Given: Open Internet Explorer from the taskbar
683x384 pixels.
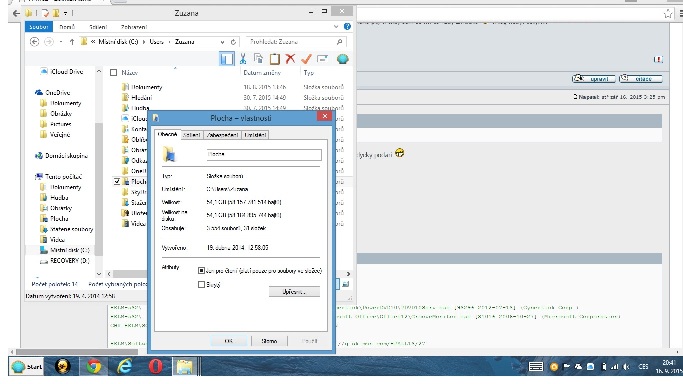Looking at the screenshot, I should [x=125, y=367].
